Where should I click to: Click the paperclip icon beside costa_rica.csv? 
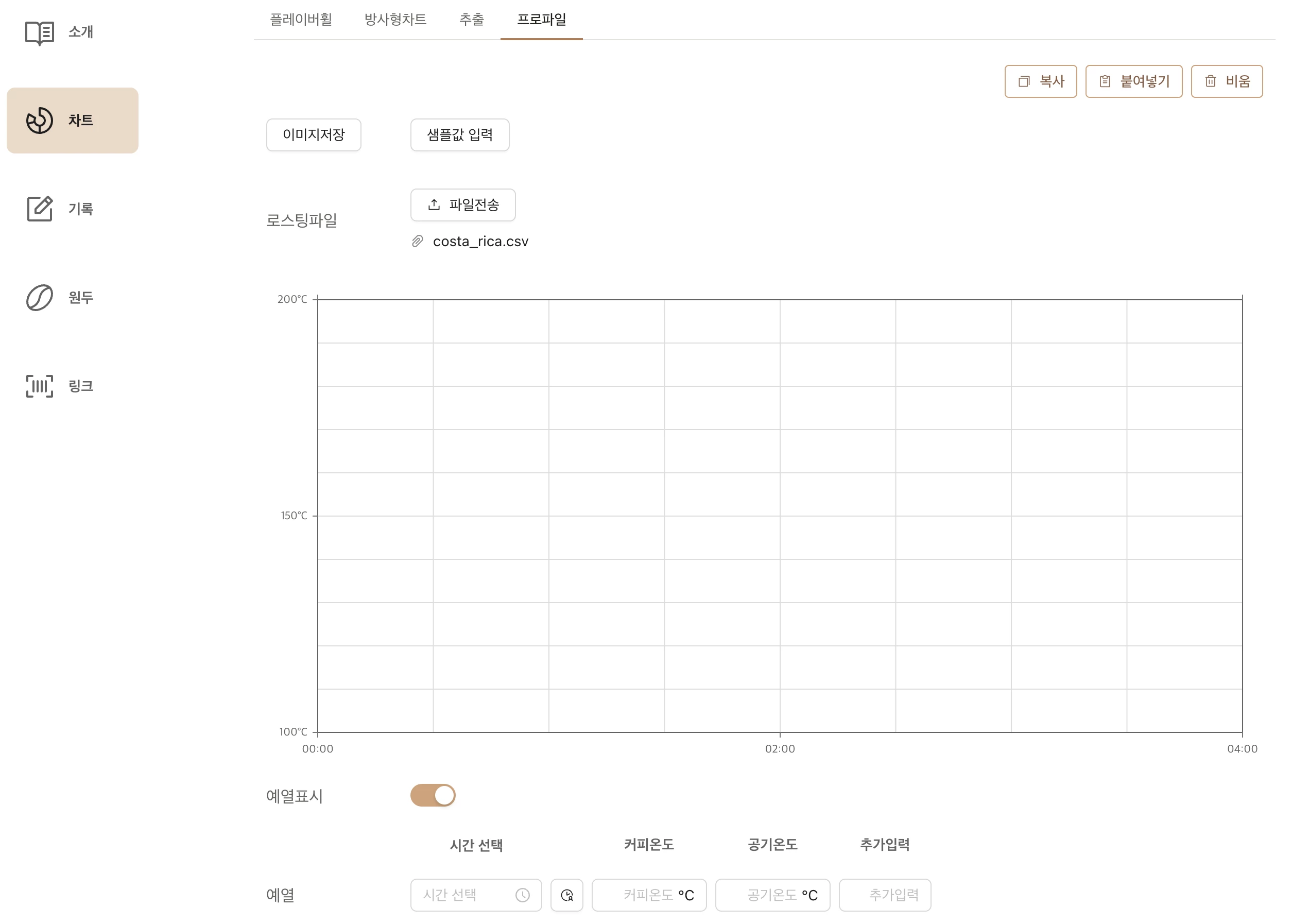coord(417,241)
